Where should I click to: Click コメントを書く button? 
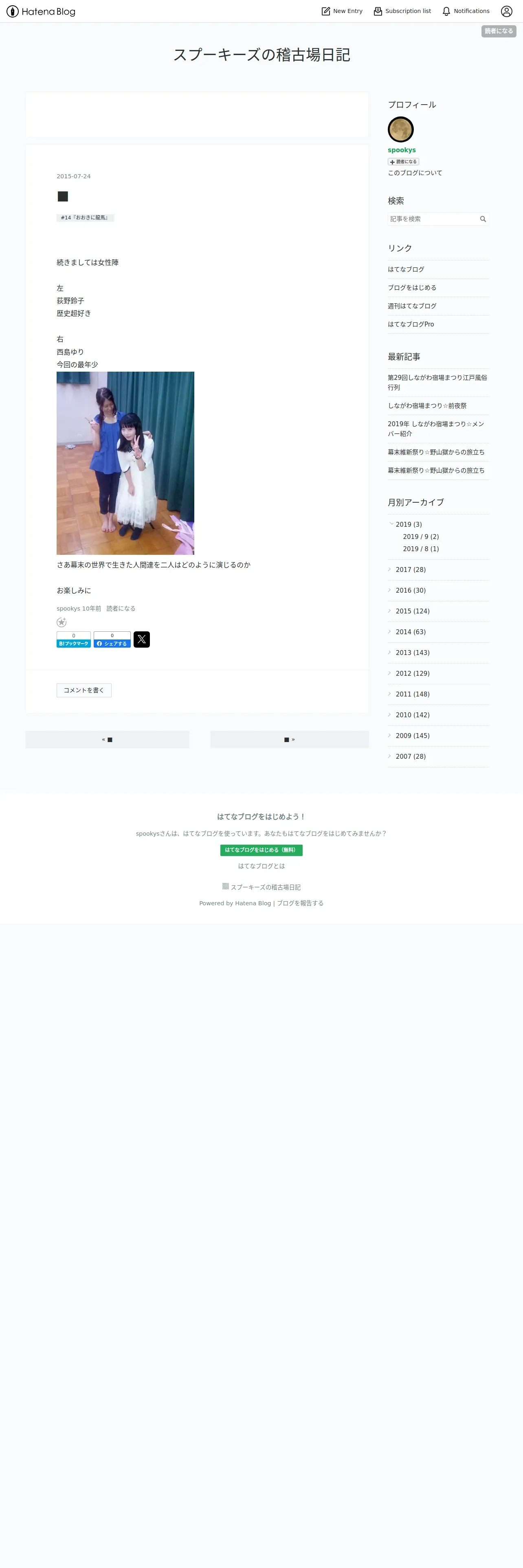[x=84, y=690]
